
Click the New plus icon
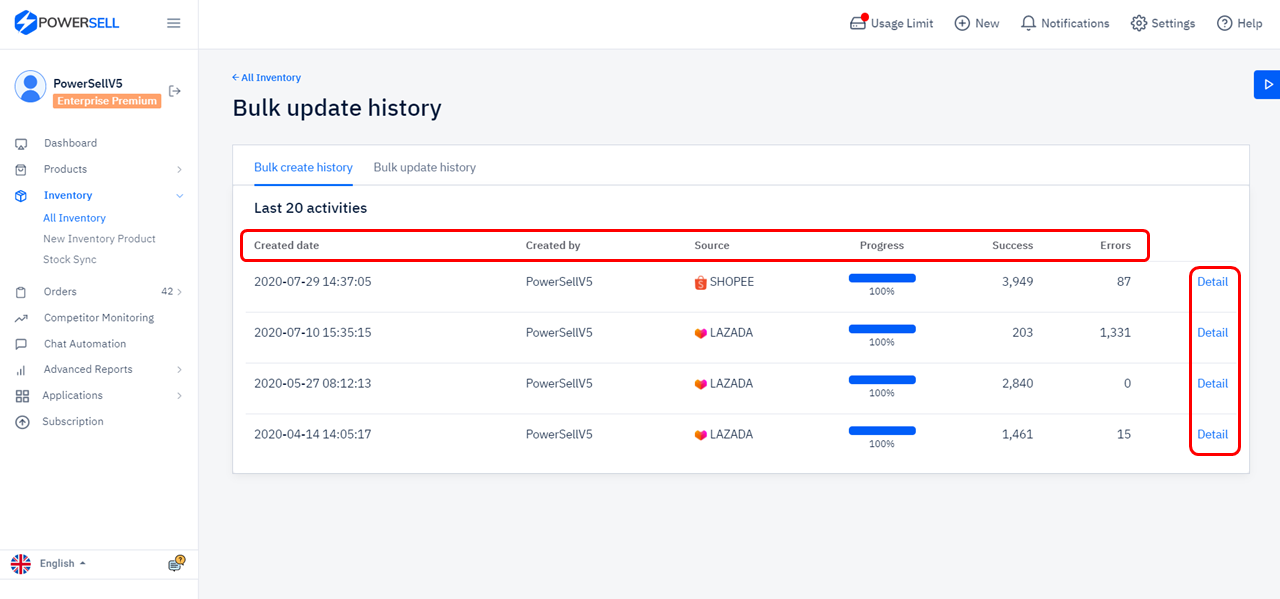pos(962,23)
